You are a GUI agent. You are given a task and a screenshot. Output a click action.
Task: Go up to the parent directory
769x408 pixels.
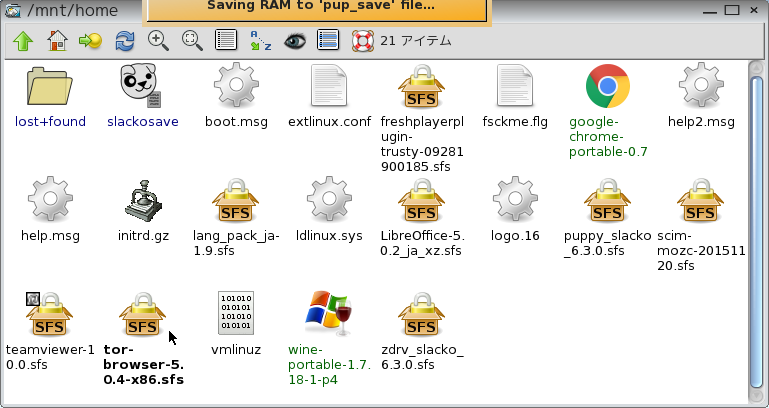(23, 41)
